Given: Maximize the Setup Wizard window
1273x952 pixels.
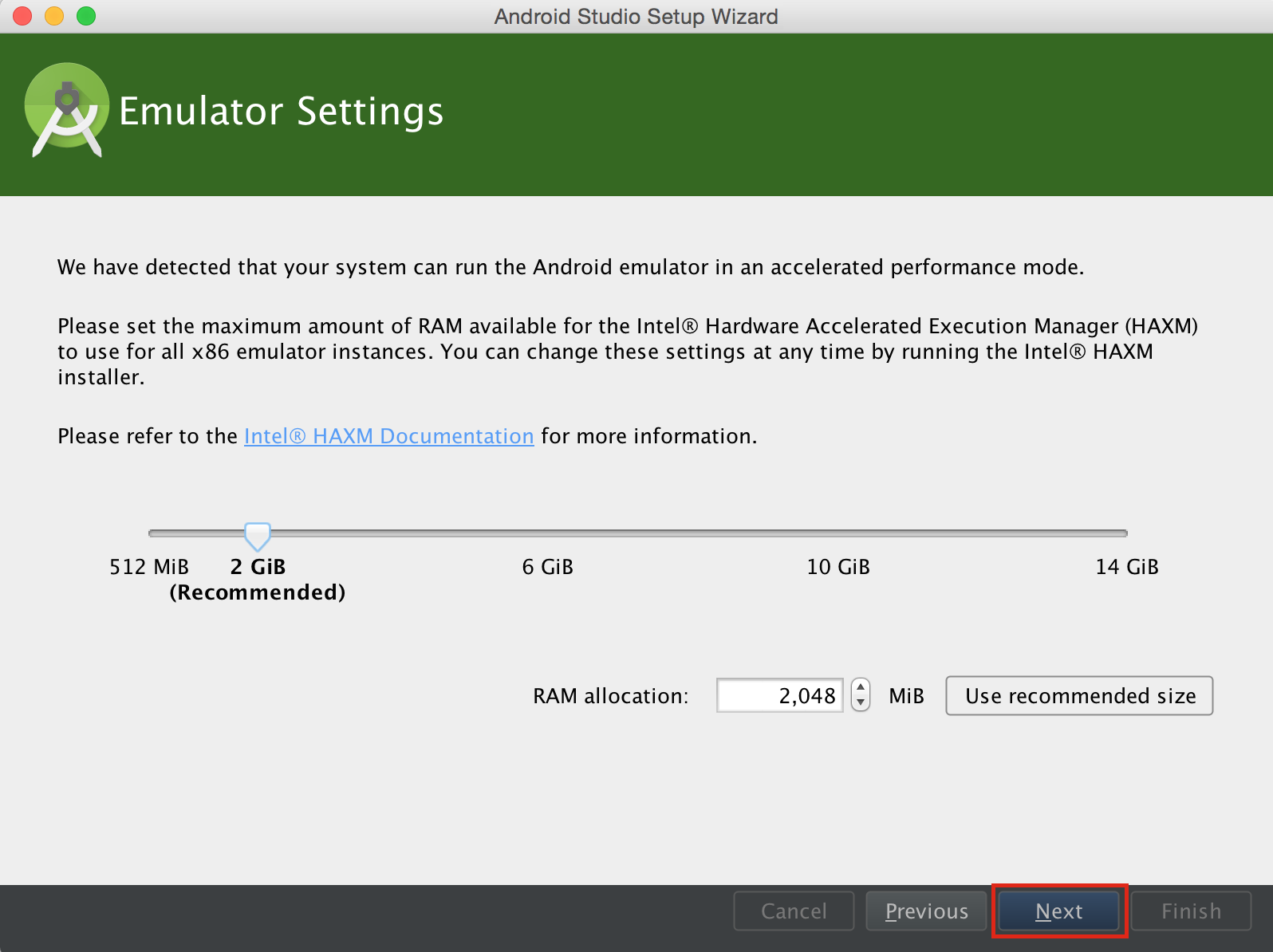Looking at the screenshot, I should click(x=86, y=16).
